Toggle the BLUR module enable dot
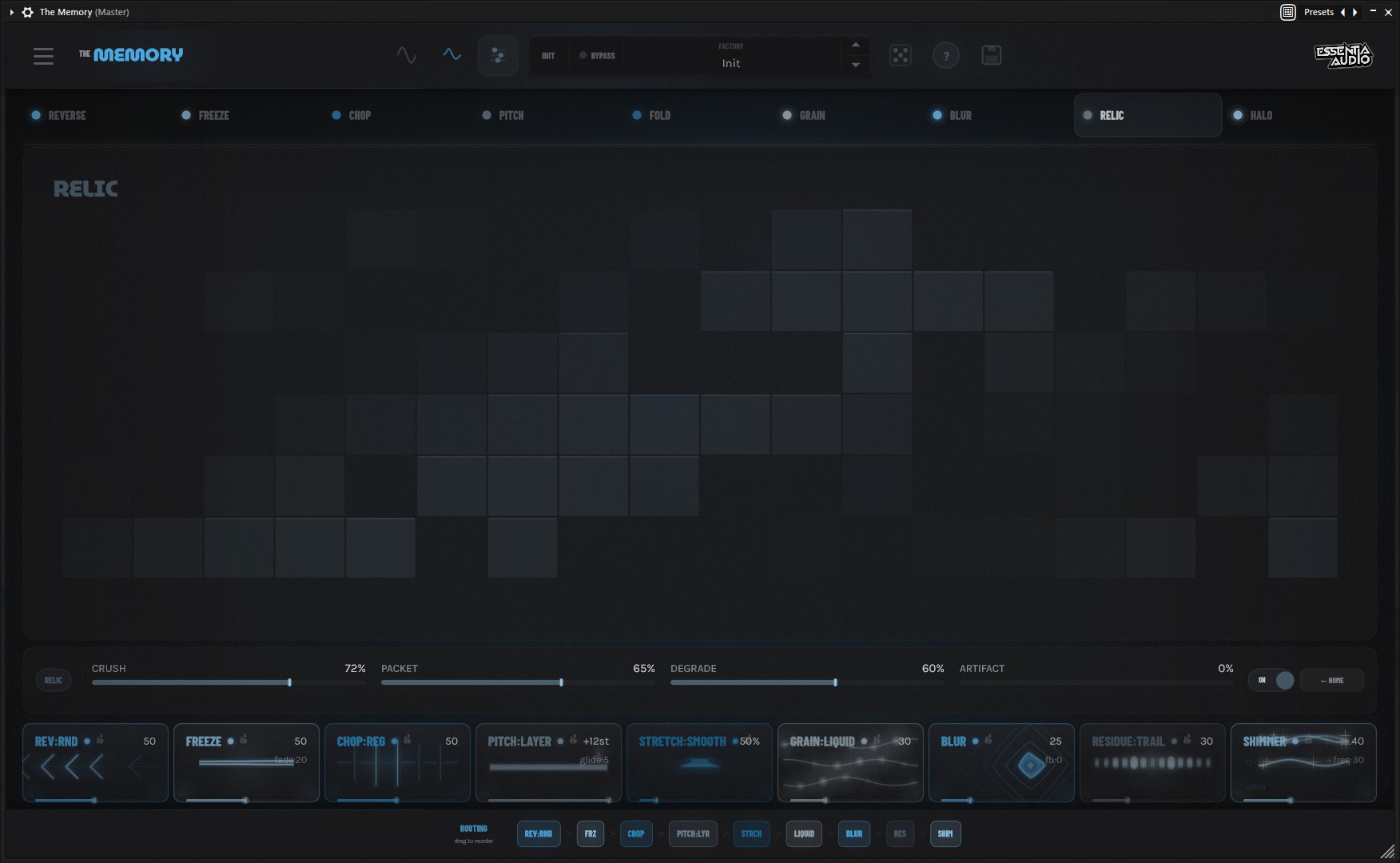 tap(937, 115)
